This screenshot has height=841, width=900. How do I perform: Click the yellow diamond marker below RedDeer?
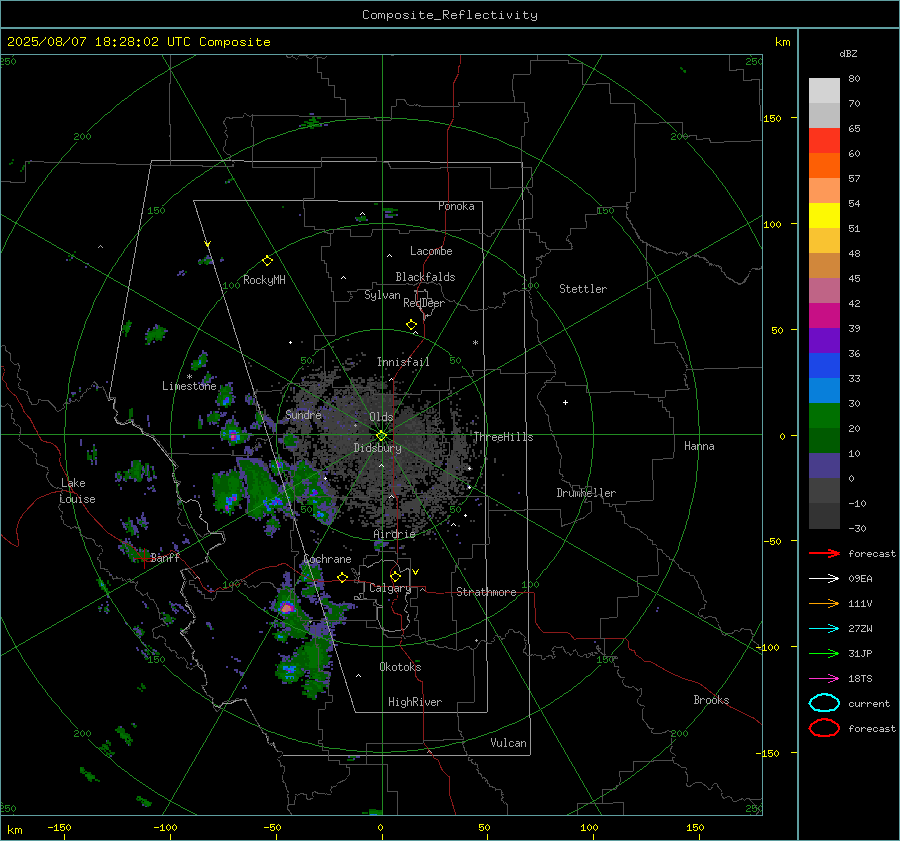[x=412, y=325]
